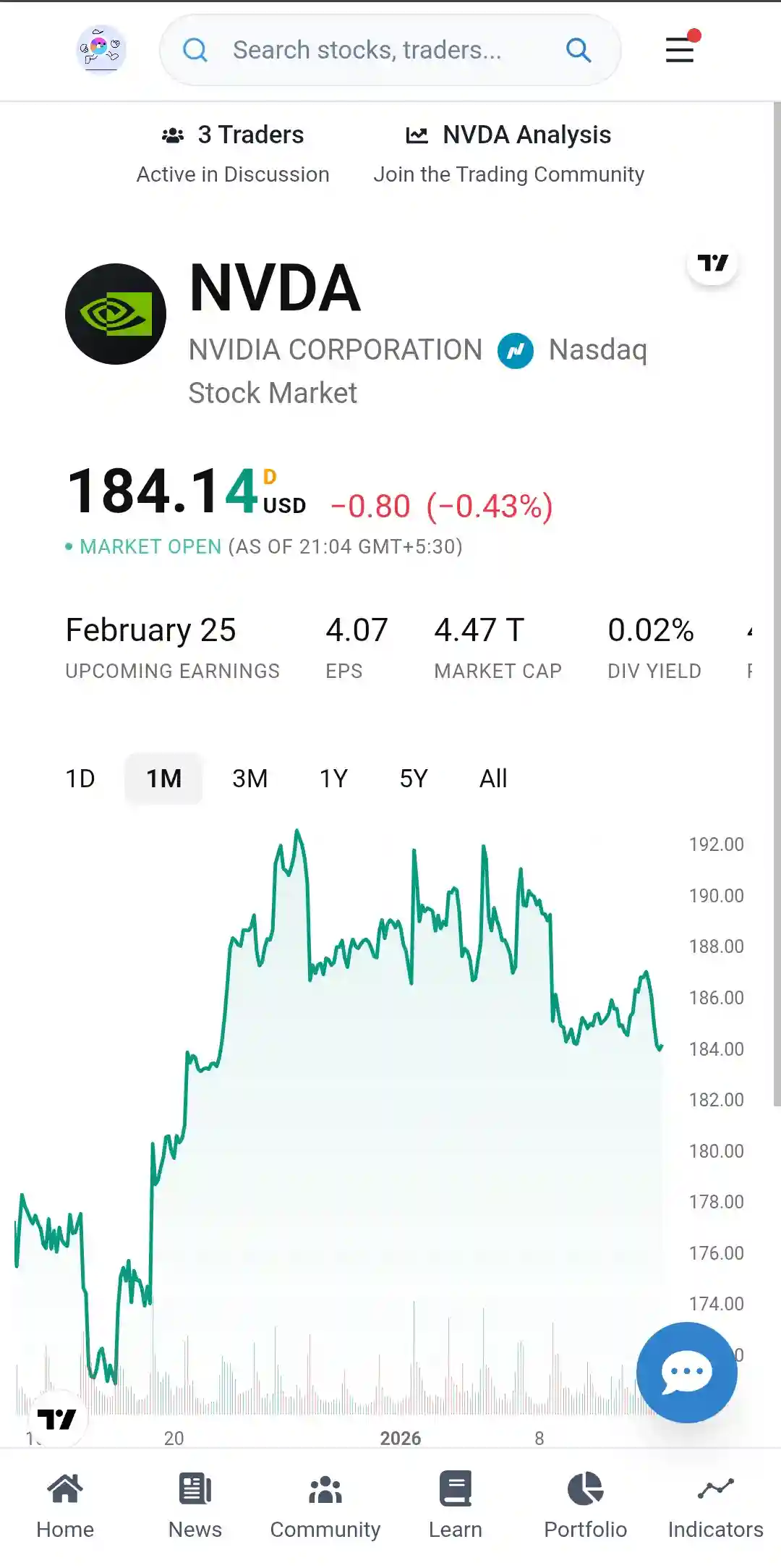Open Portfolio pie chart tab
Screen dimensions: 781x1568
click(x=586, y=1506)
